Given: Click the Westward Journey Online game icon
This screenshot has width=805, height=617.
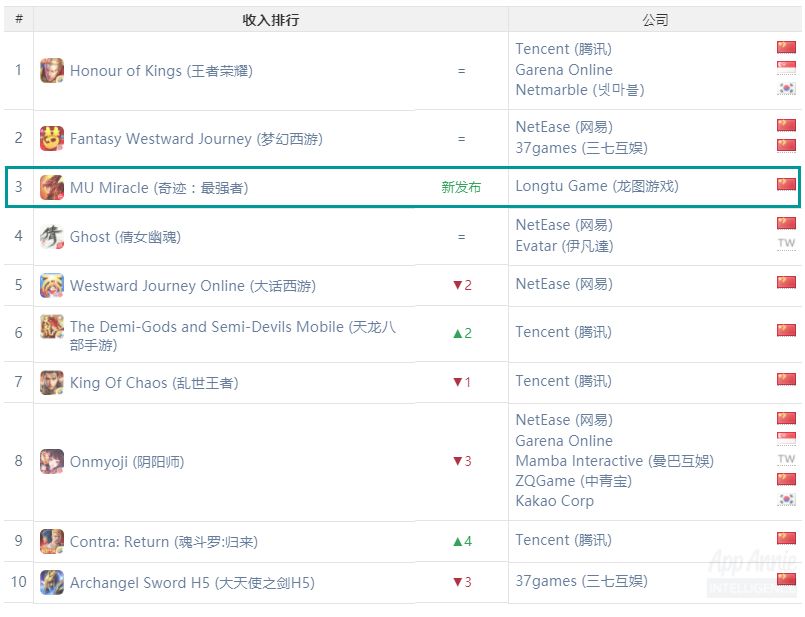Looking at the screenshot, I should [51, 286].
